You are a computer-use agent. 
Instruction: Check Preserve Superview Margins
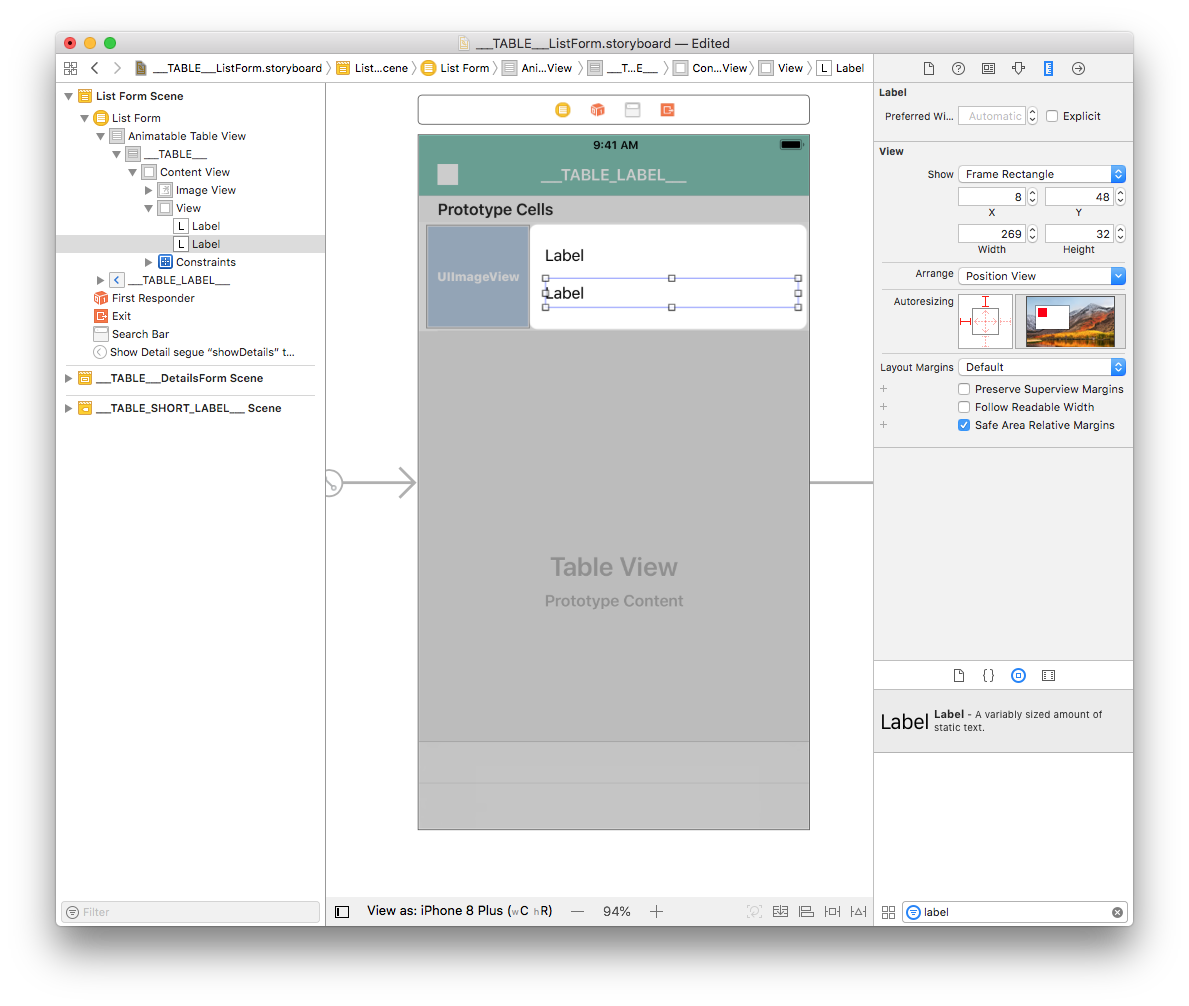964,389
